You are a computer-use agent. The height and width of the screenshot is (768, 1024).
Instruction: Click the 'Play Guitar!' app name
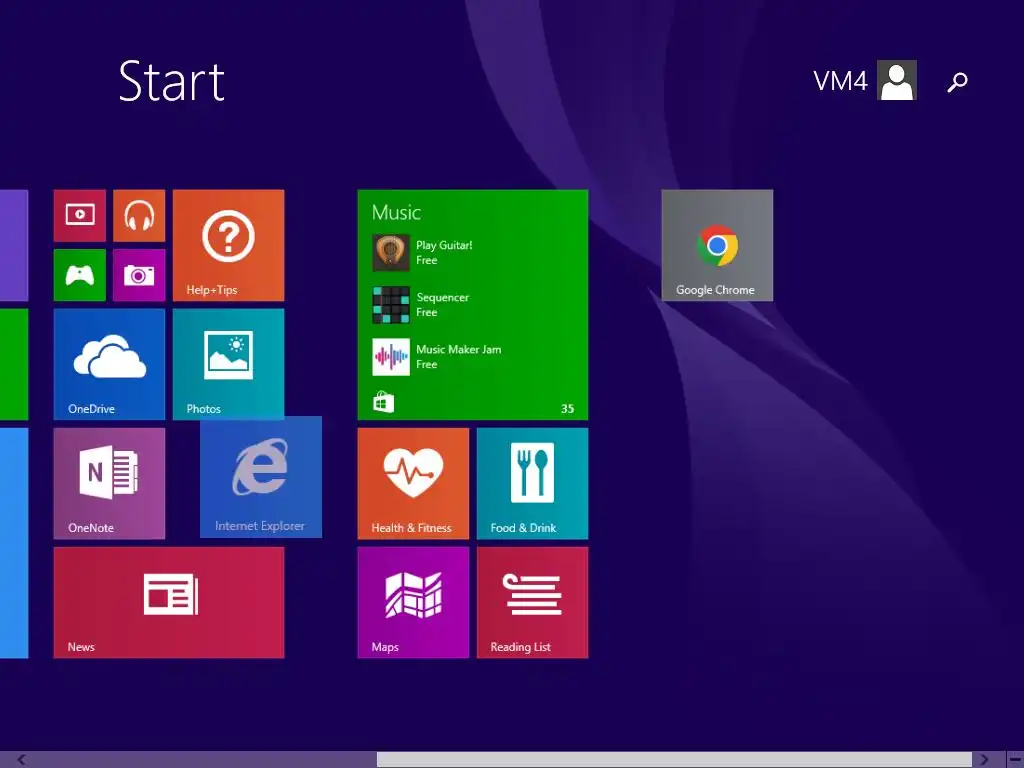pos(444,245)
